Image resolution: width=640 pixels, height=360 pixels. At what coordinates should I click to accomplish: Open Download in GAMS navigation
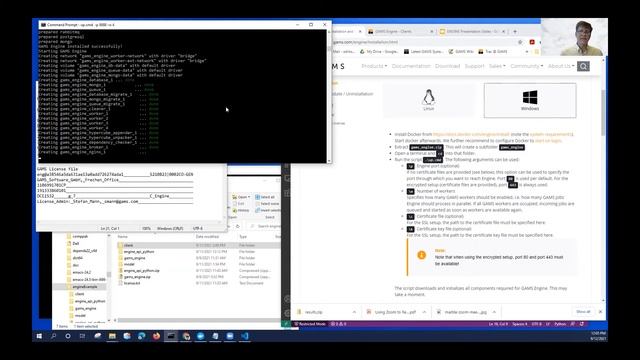coord(447,66)
